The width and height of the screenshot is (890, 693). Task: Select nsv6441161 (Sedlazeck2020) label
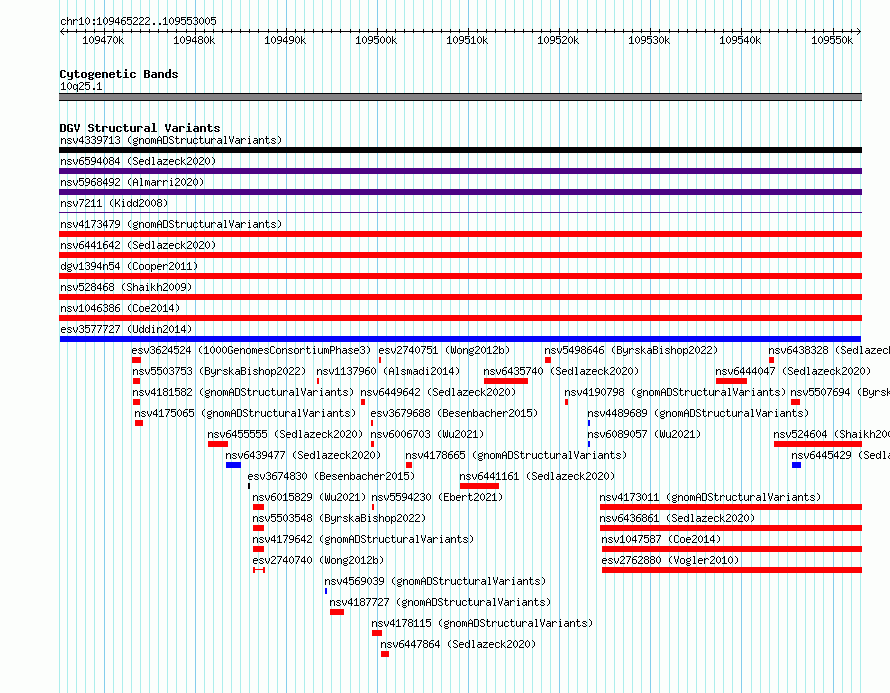click(537, 476)
